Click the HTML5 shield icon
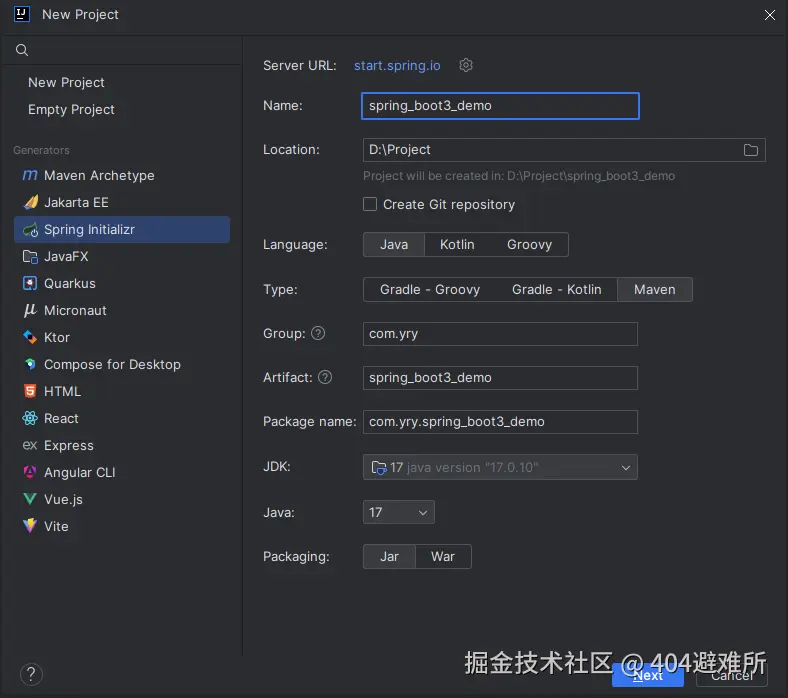788x698 pixels. point(30,391)
